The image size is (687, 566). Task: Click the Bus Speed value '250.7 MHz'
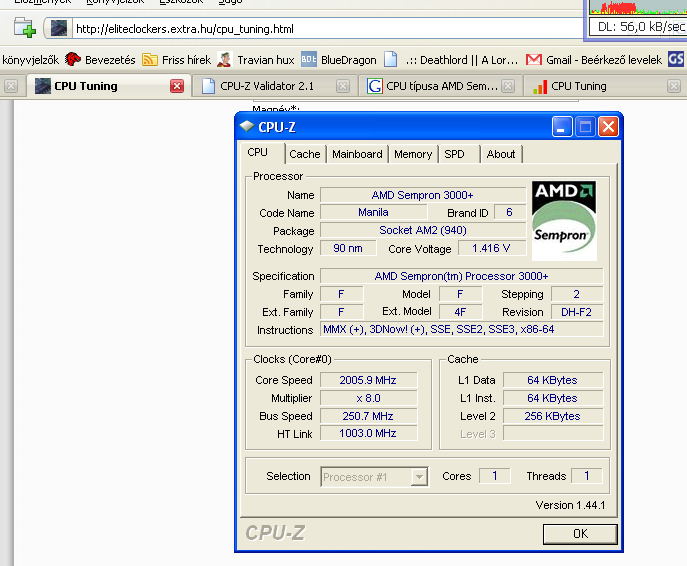coord(368,416)
